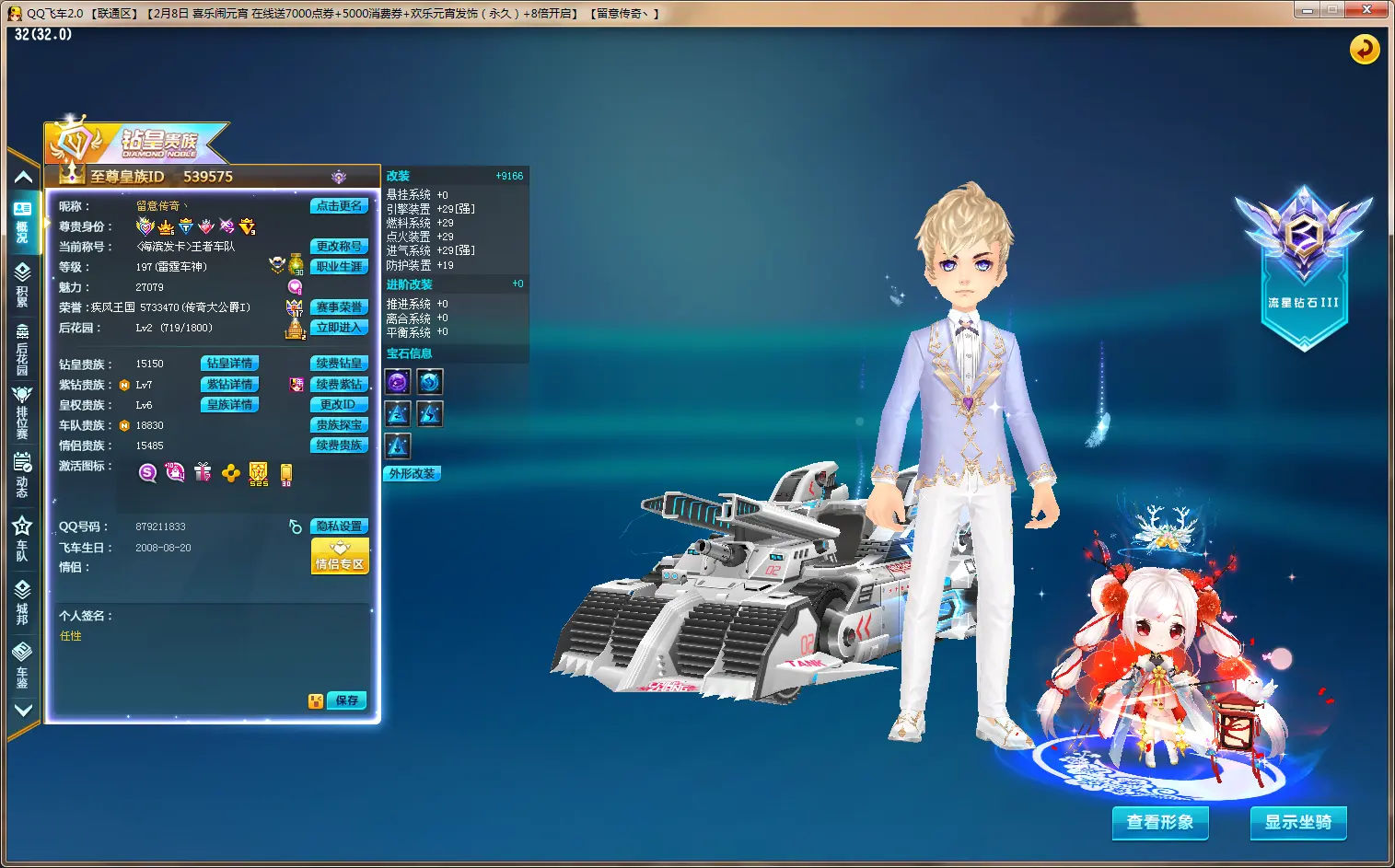The image size is (1395, 868).
Task: Click the 续费贵族 renew button
Action: (x=339, y=445)
